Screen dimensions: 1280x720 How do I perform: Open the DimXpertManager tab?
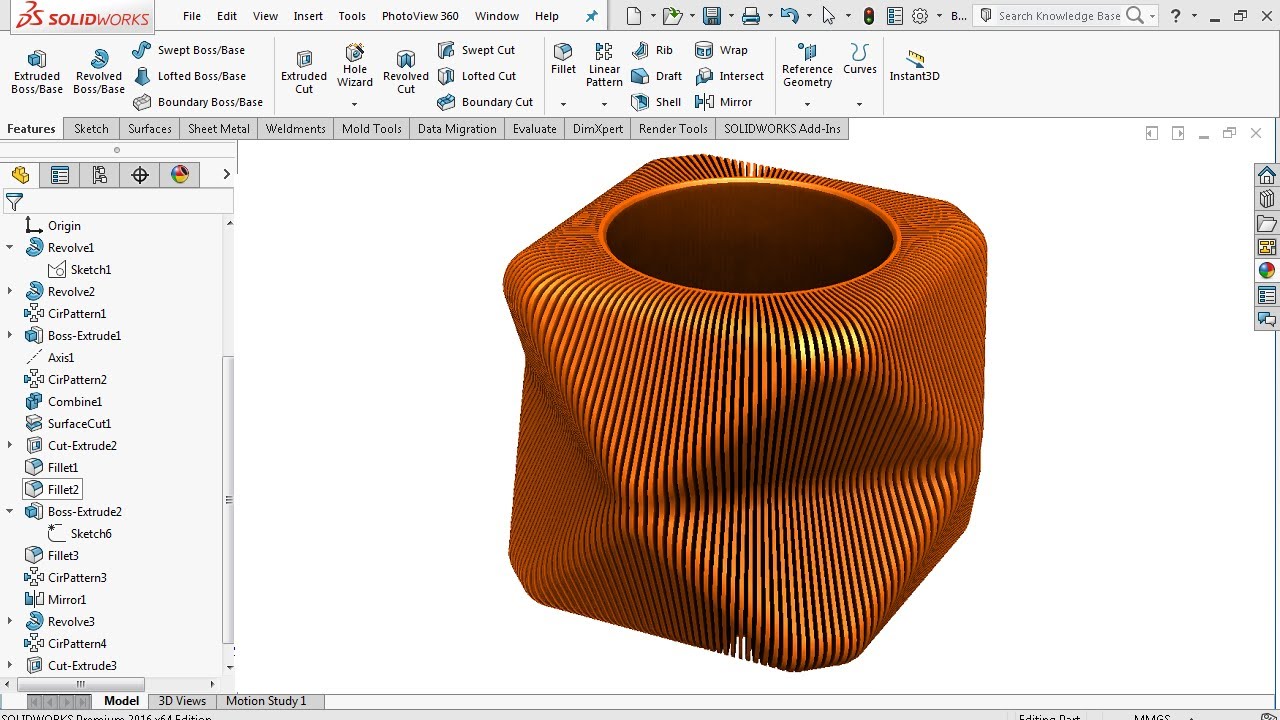[140, 175]
